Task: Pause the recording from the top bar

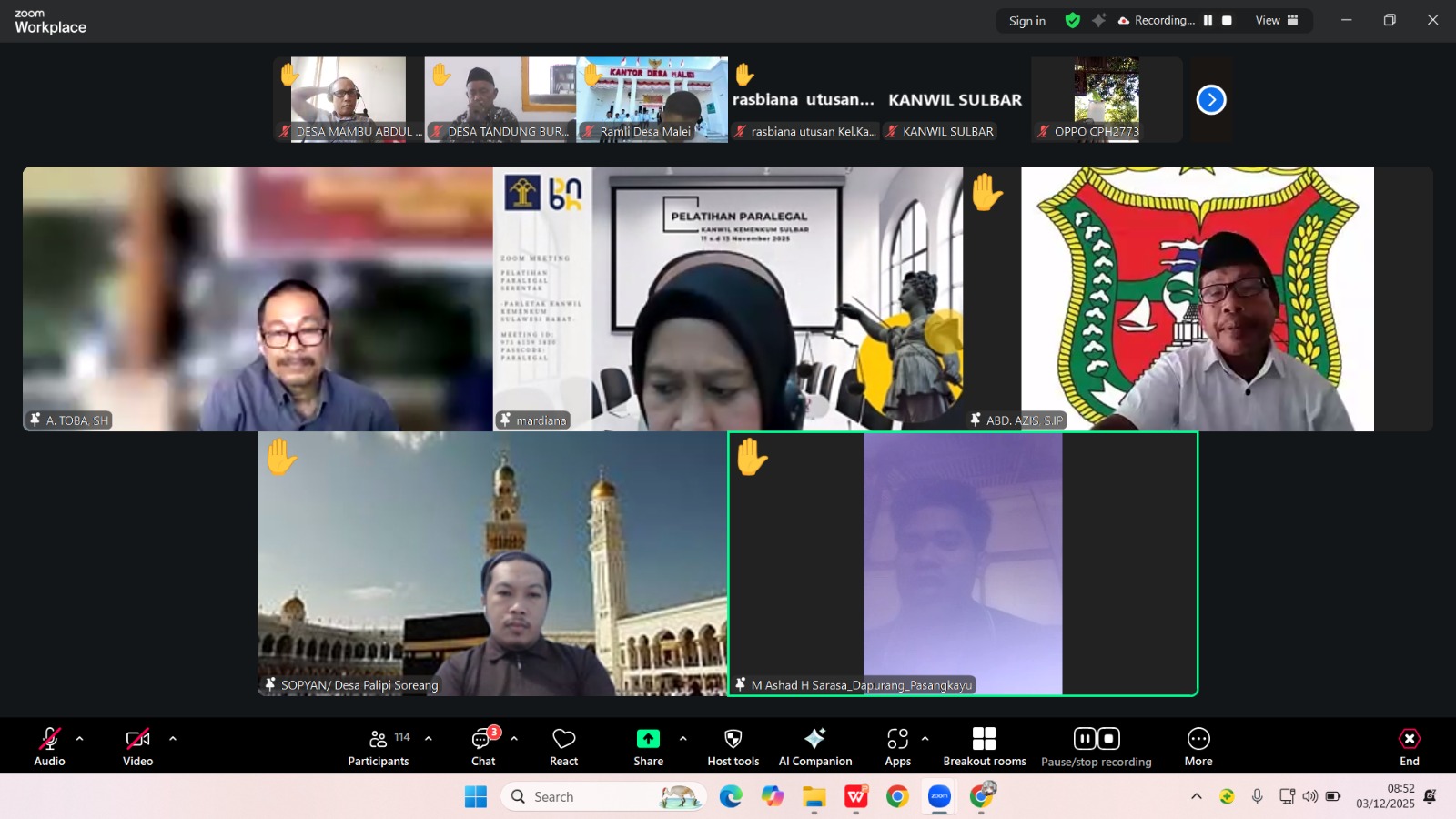Action: click(x=1208, y=20)
